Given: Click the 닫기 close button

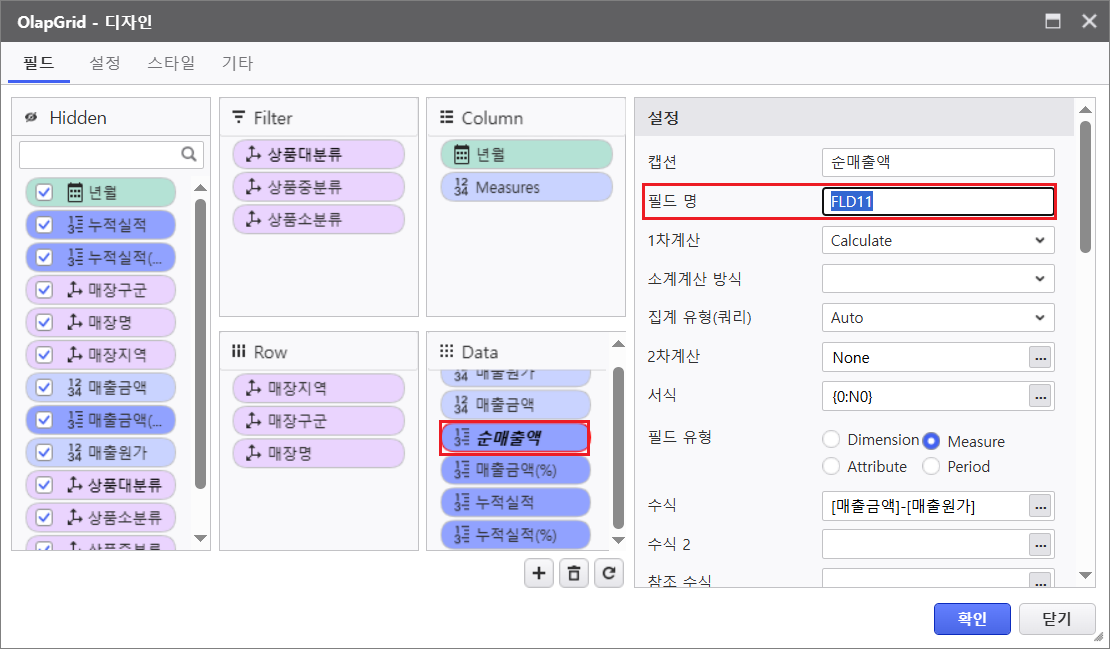Looking at the screenshot, I should [1057, 619].
